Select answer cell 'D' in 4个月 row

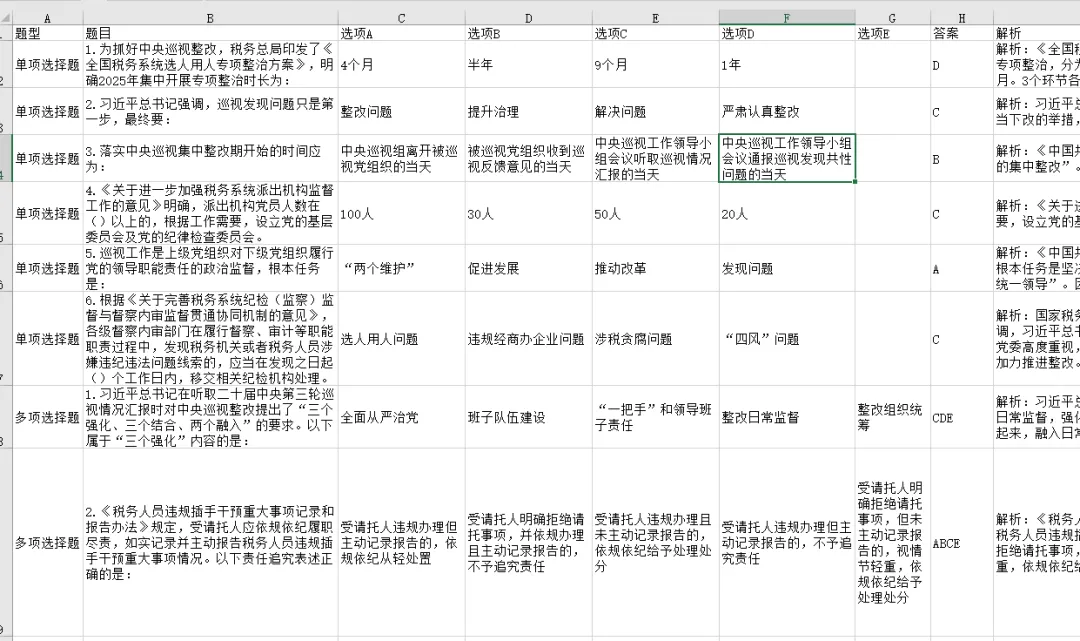(962, 64)
